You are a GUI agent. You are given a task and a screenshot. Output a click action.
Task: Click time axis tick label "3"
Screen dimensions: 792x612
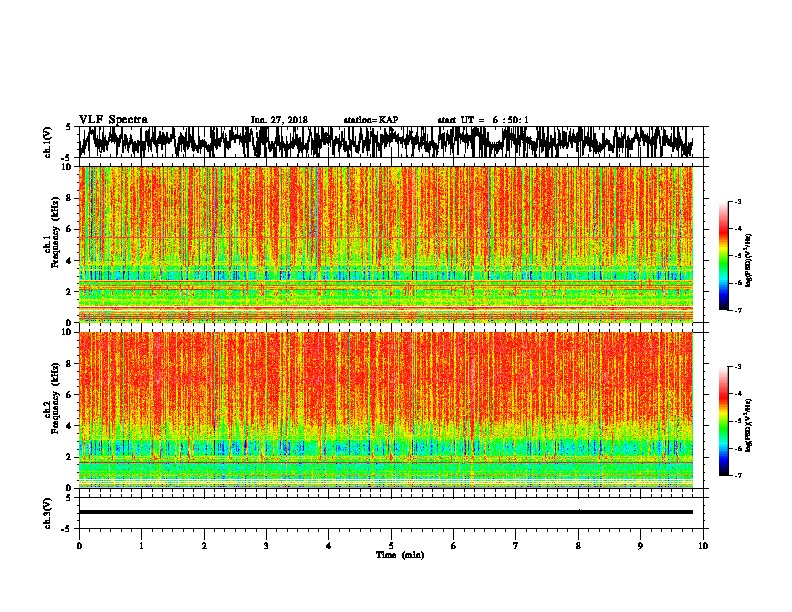tap(266, 546)
